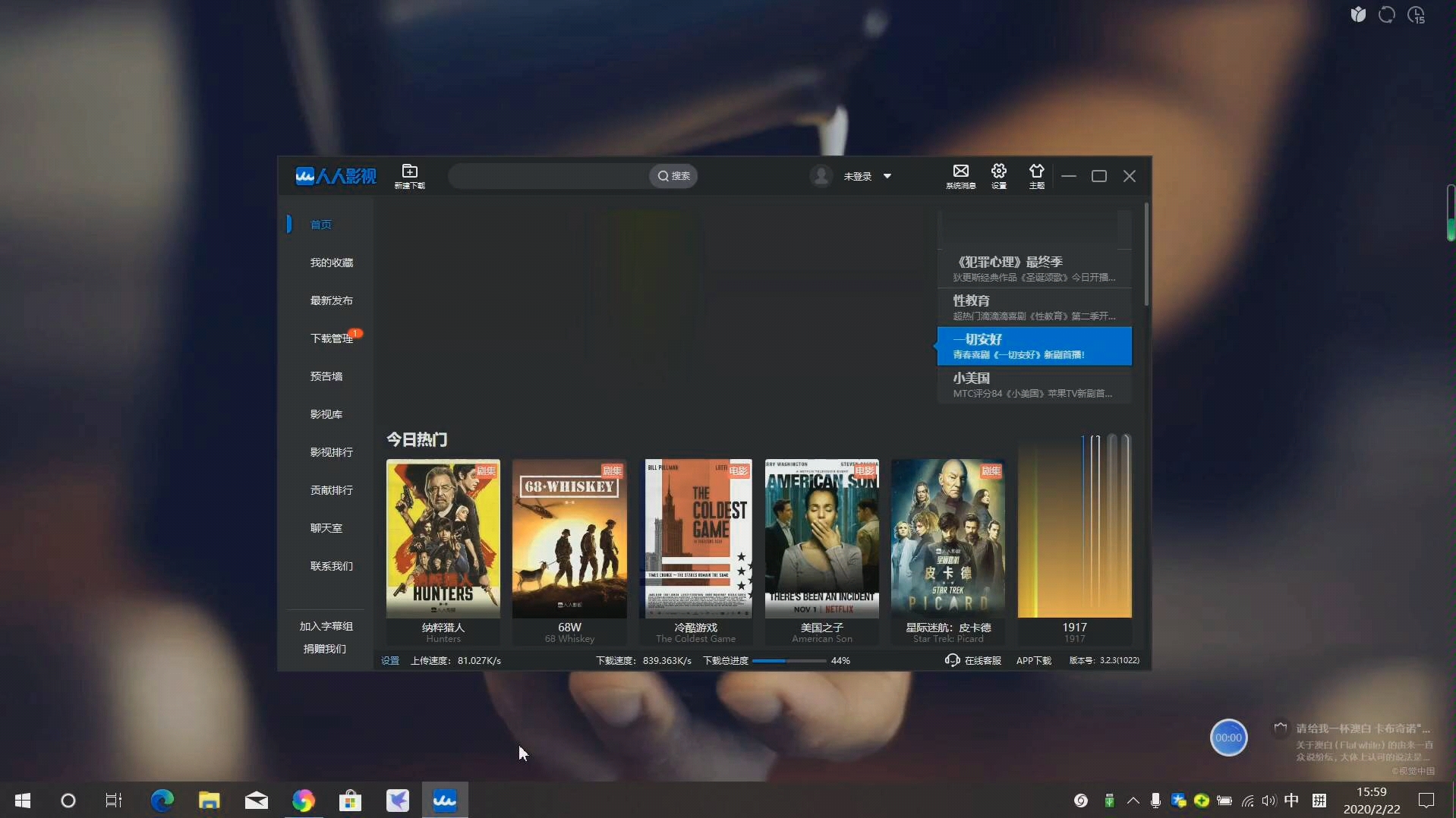Click the timer-15 icon at top-right desktop
The image size is (1456, 818).
[1417, 14]
